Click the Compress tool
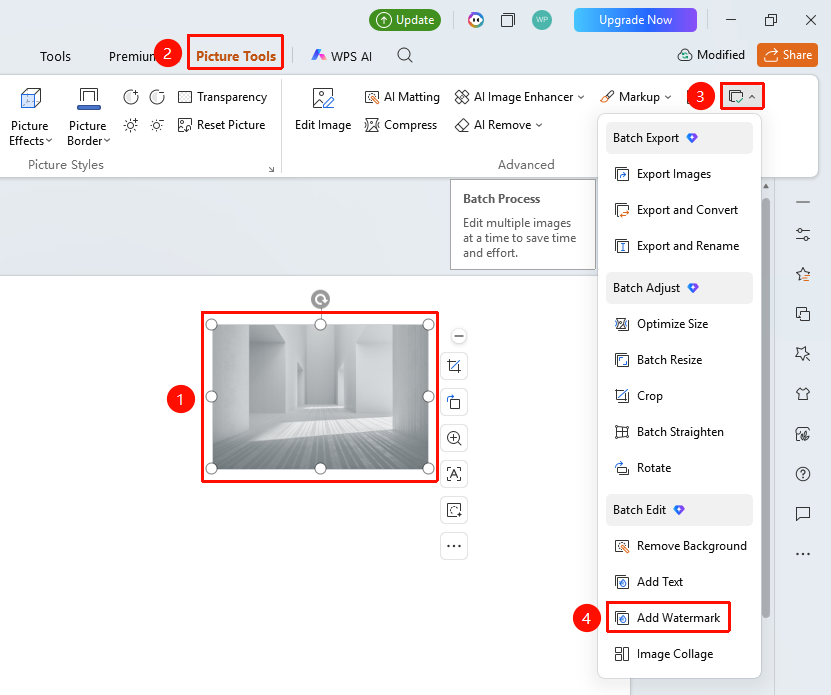Image resolution: width=831 pixels, height=695 pixels. [401, 125]
